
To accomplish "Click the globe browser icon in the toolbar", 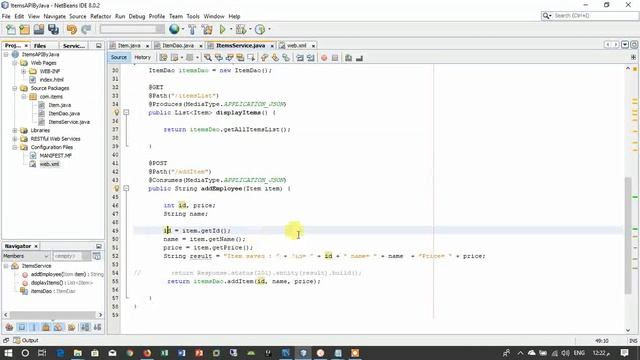I will tap(174, 29).
